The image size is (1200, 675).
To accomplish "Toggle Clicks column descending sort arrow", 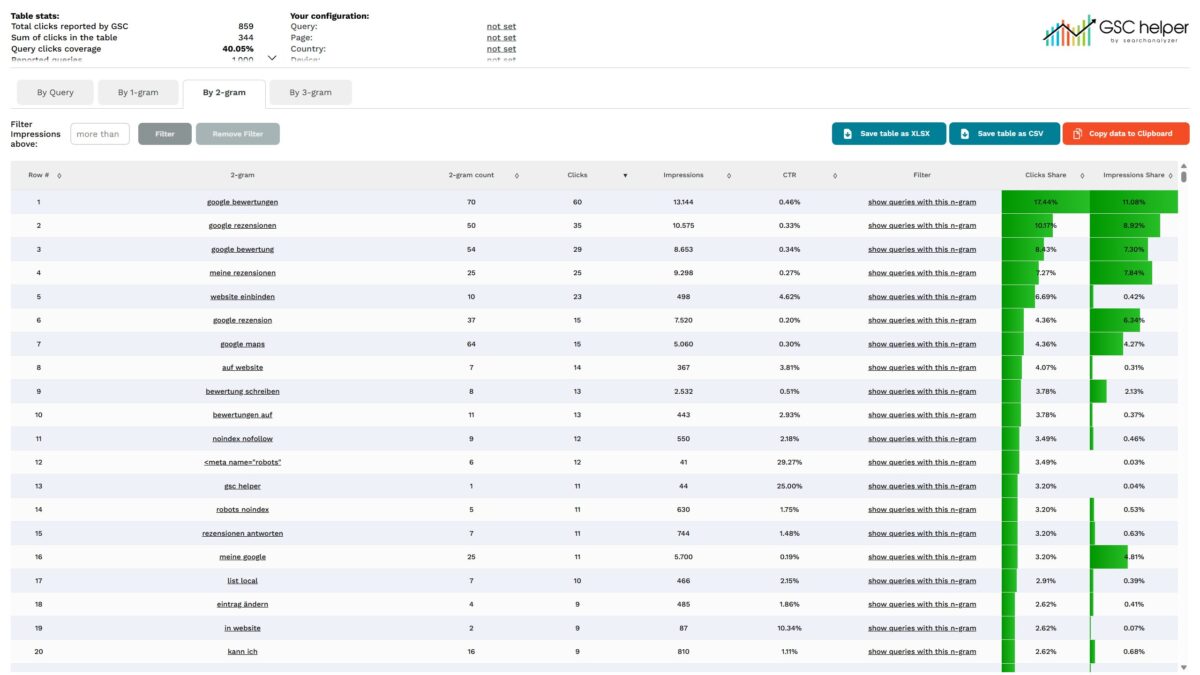I will click(625, 175).
